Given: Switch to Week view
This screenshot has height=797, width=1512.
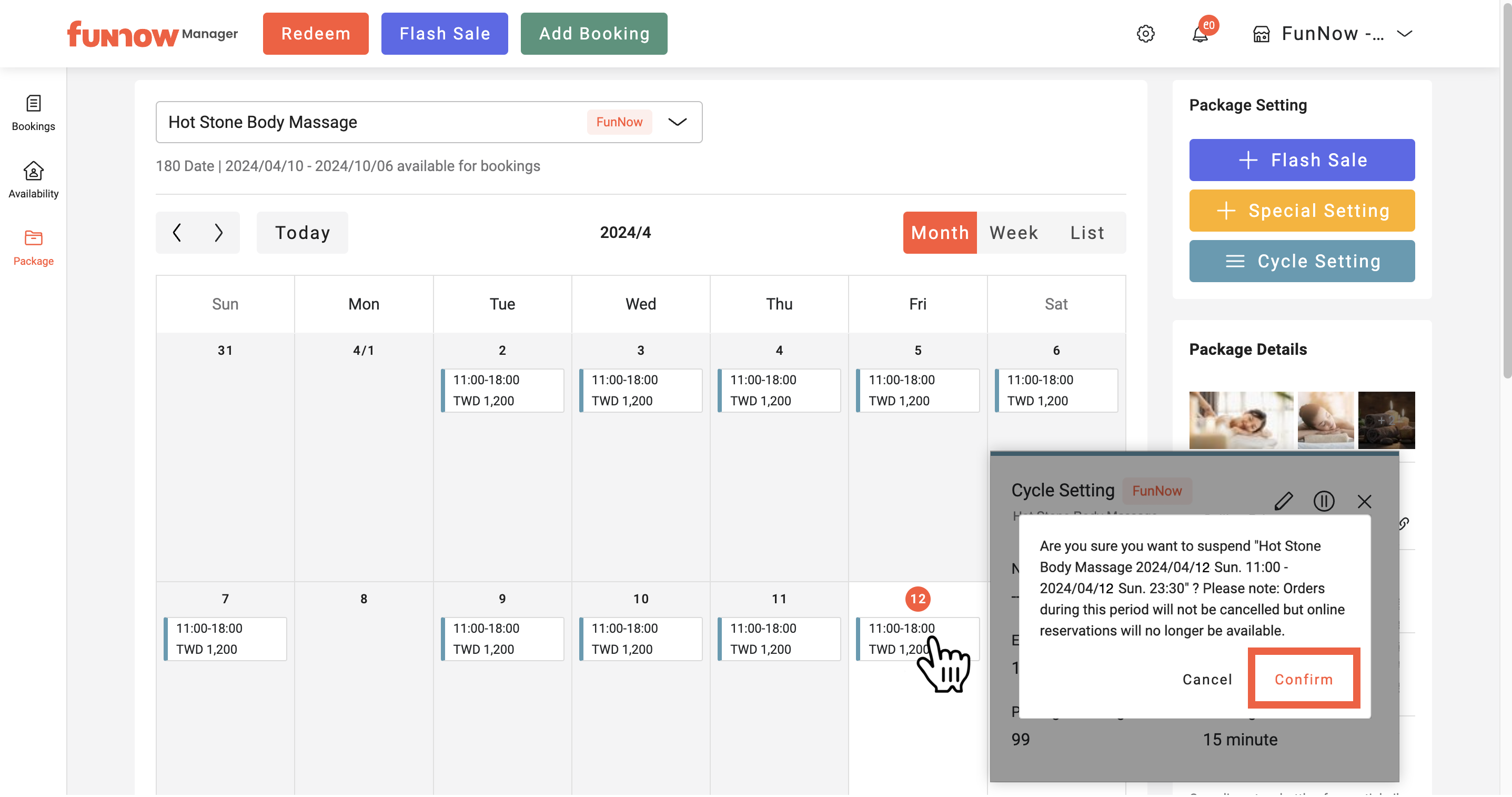Looking at the screenshot, I should click(1014, 233).
